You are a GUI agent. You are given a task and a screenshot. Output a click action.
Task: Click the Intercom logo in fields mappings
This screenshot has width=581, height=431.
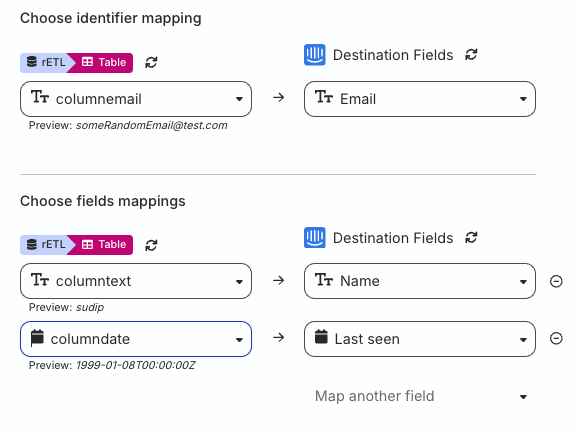(x=315, y=238)
